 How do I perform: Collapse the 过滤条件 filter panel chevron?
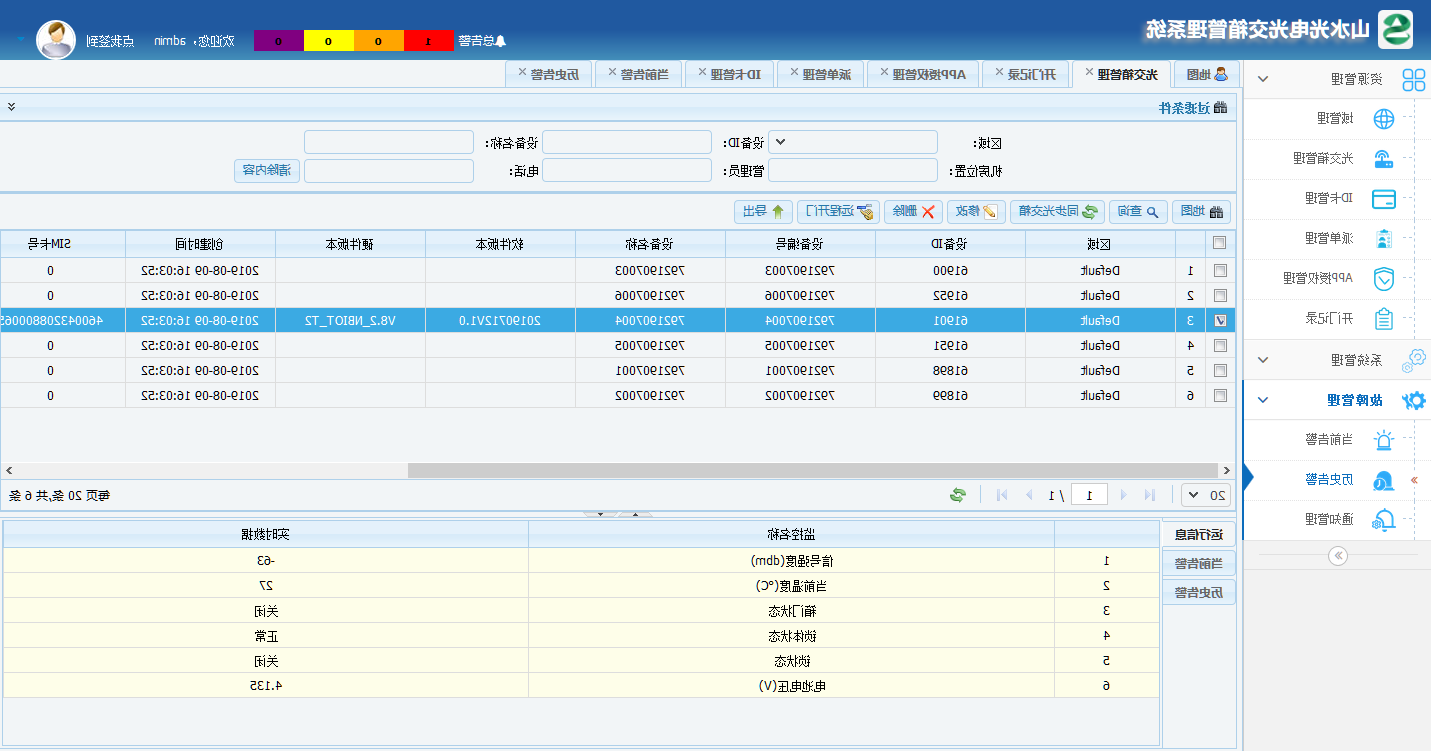[11, 107]
